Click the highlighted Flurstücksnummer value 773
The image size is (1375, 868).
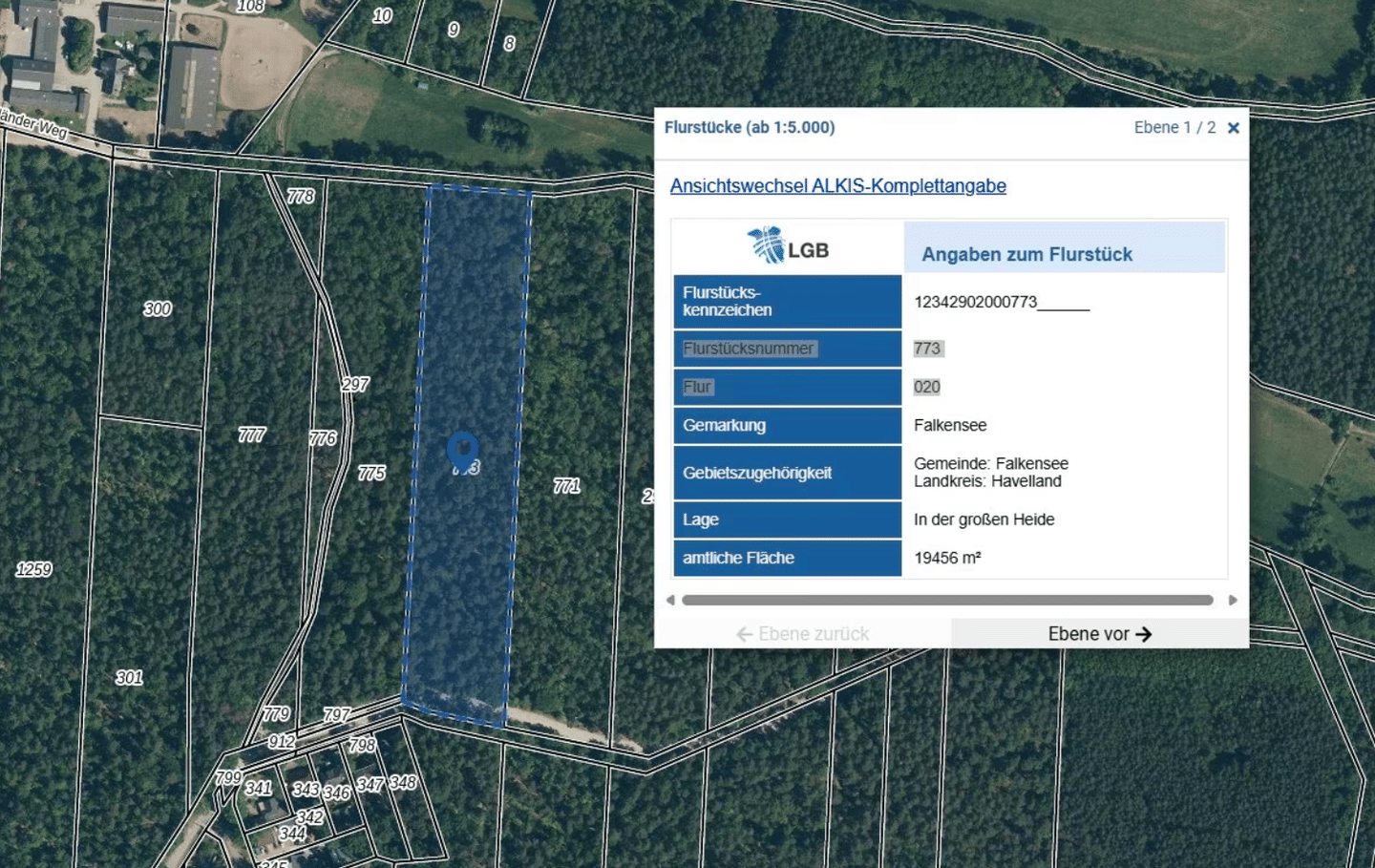927,349
